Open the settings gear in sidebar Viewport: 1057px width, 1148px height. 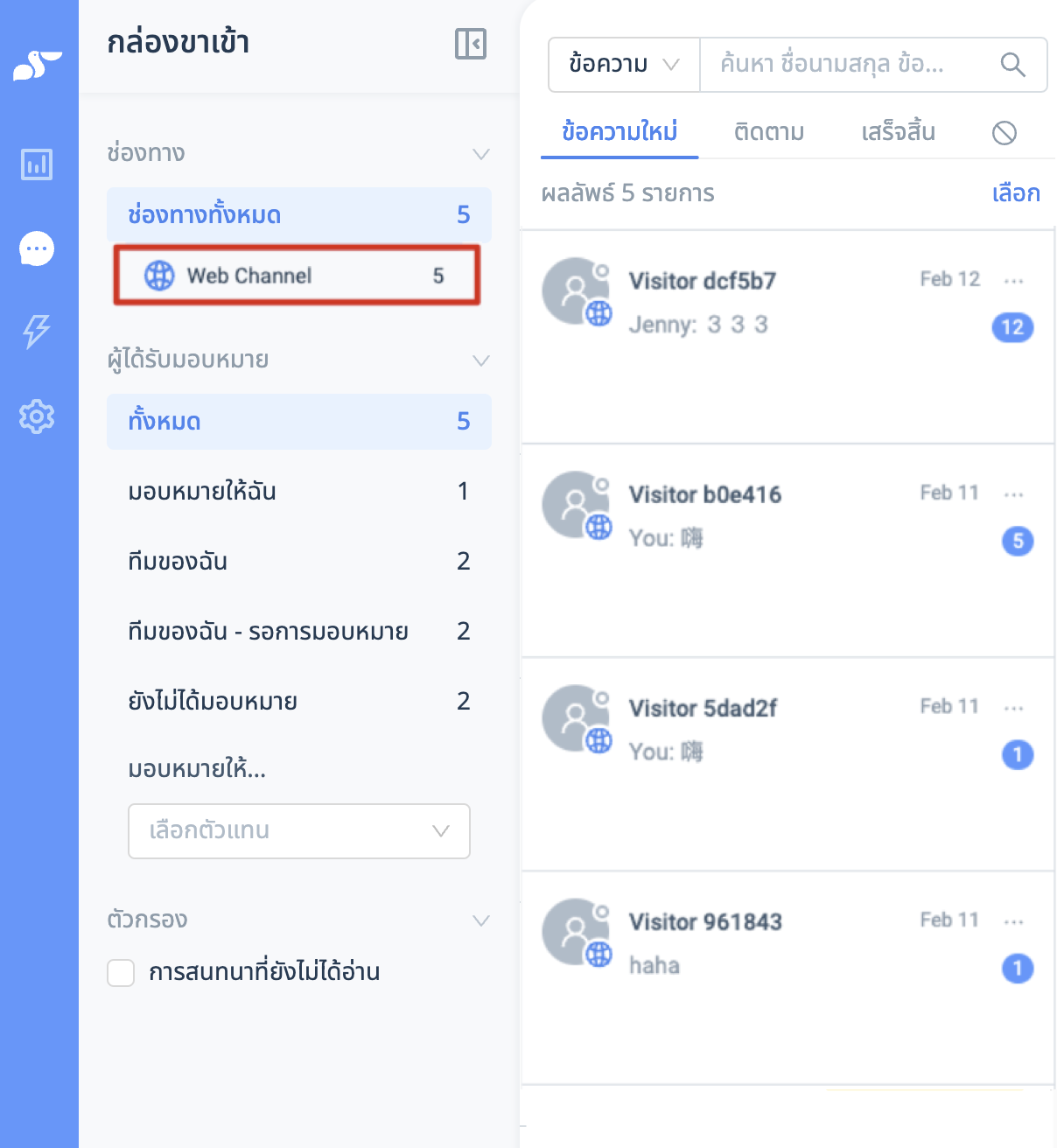pos(37,416)
